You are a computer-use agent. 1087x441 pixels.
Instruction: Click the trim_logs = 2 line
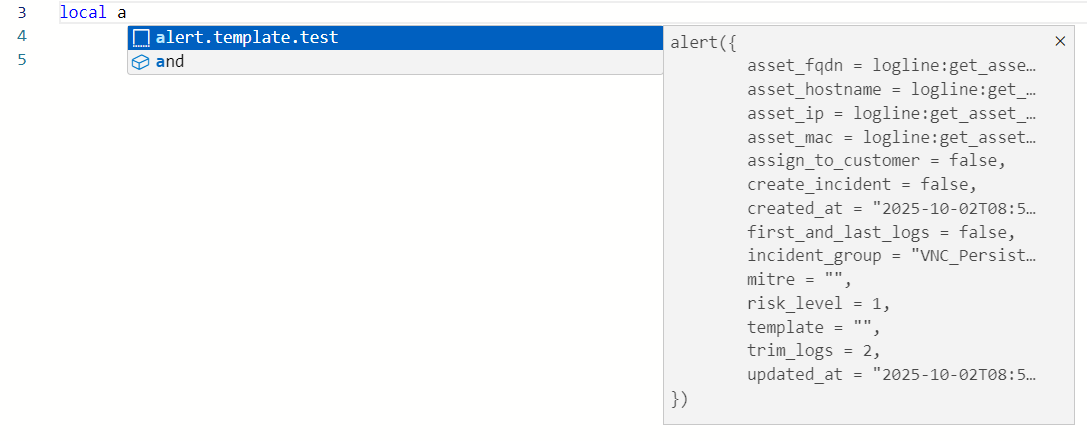(813, 352)
